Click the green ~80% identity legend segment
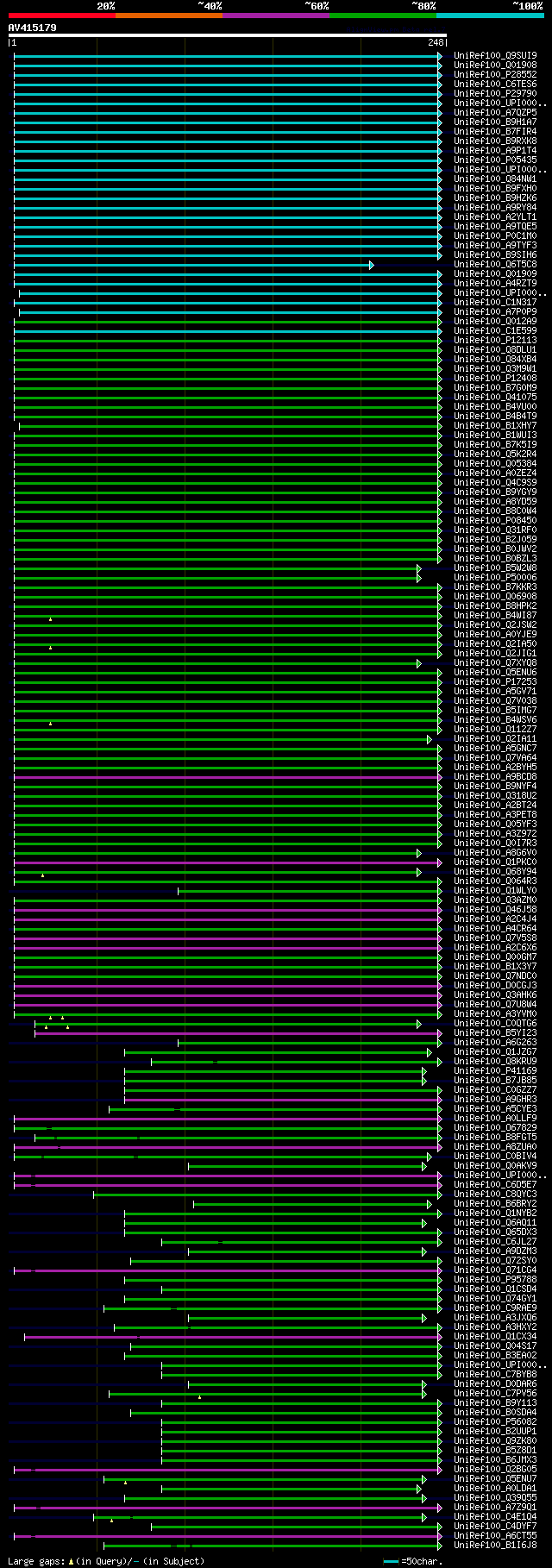 382,16
